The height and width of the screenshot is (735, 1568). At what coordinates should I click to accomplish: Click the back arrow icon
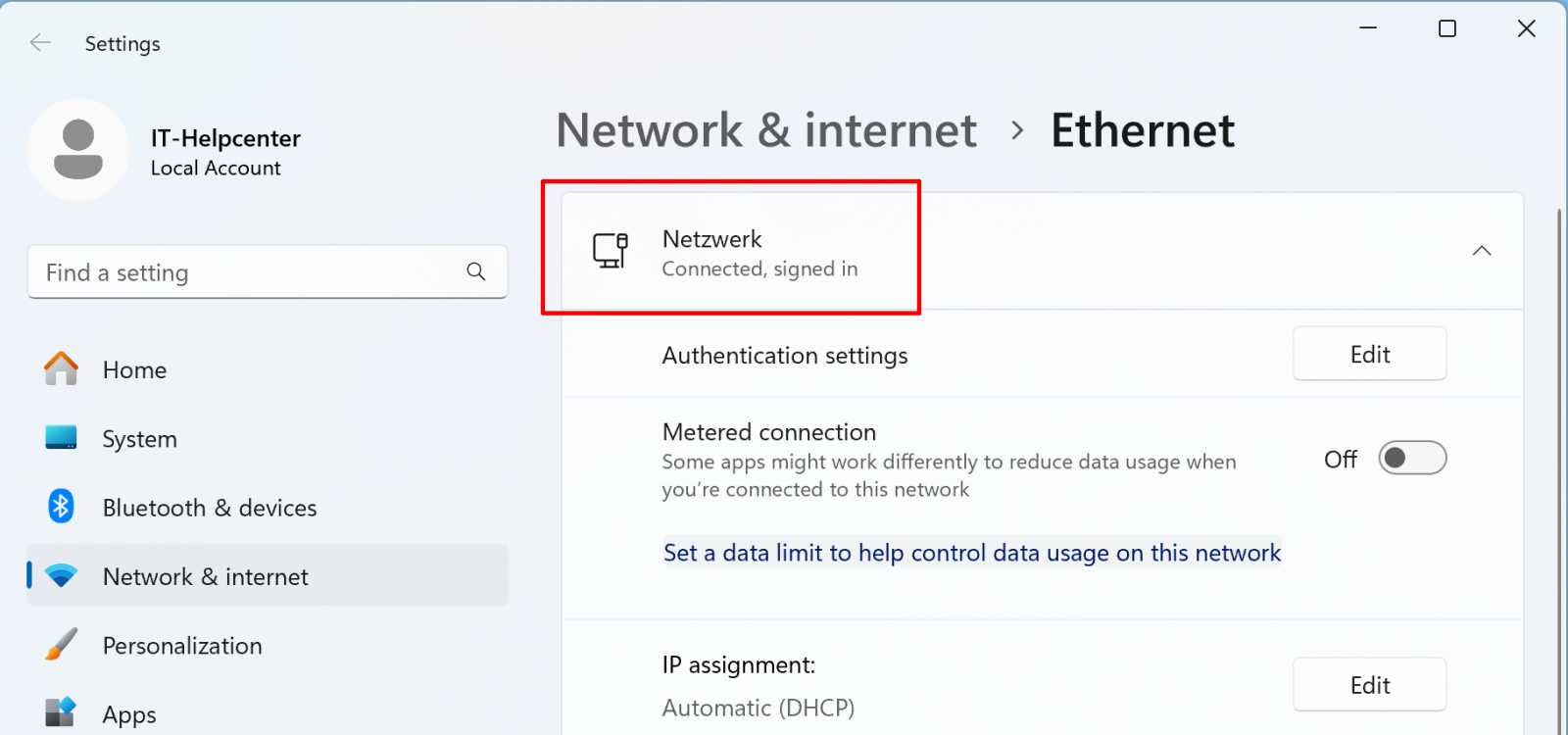pos(40,42)
